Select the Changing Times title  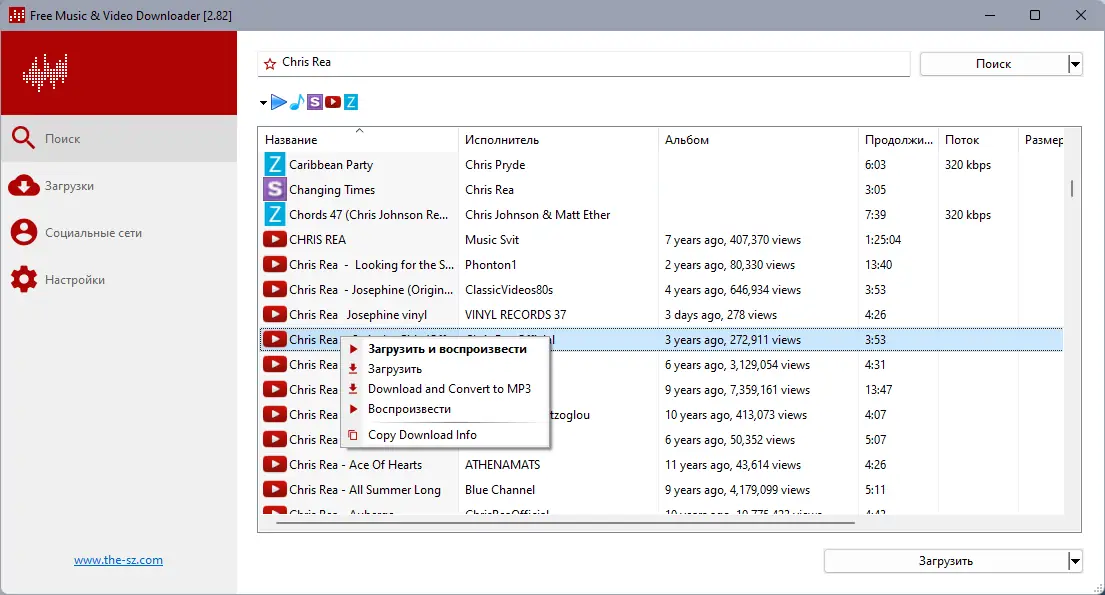(x=332, y=190)
